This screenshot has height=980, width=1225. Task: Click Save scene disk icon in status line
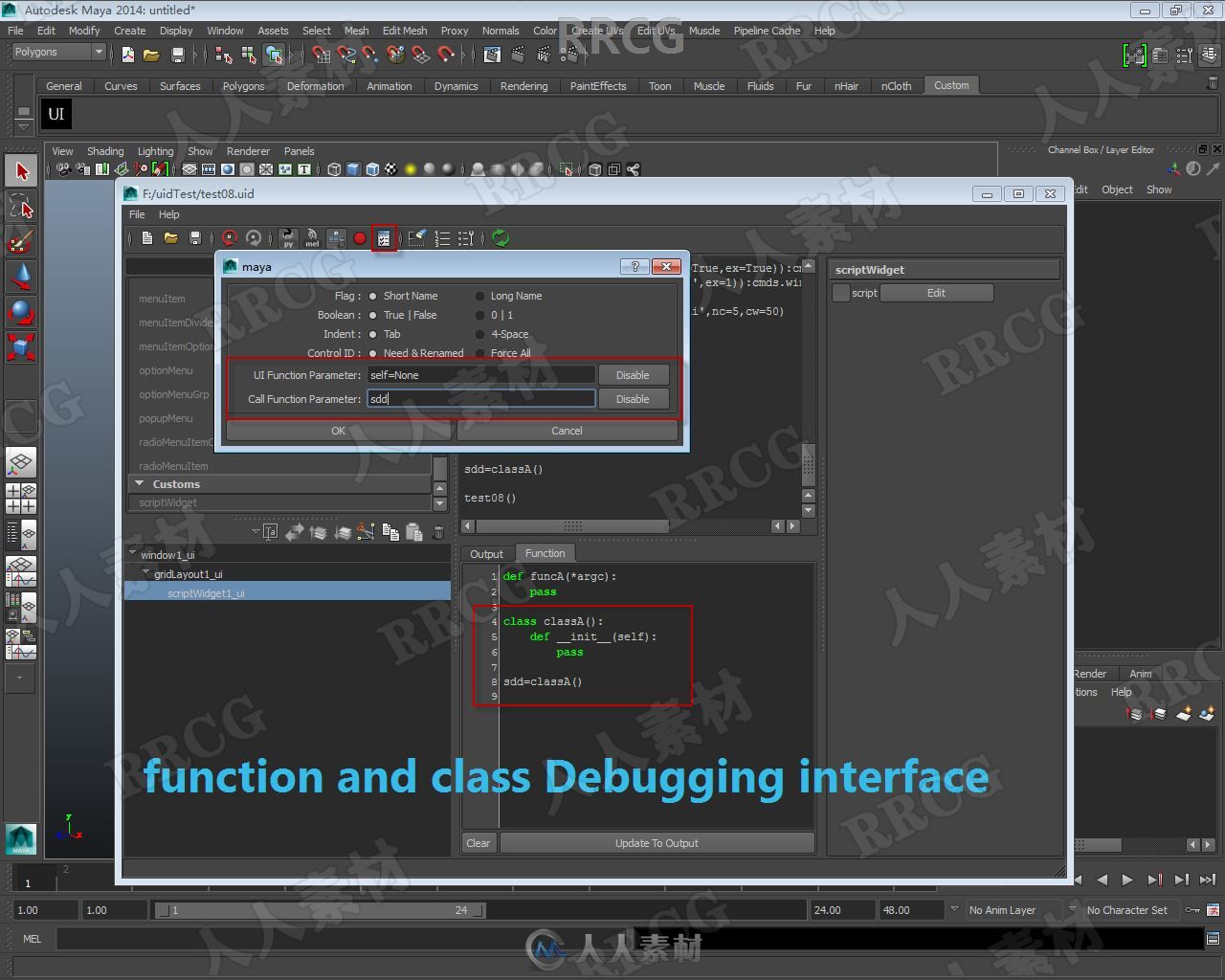[x=177, y=55]
